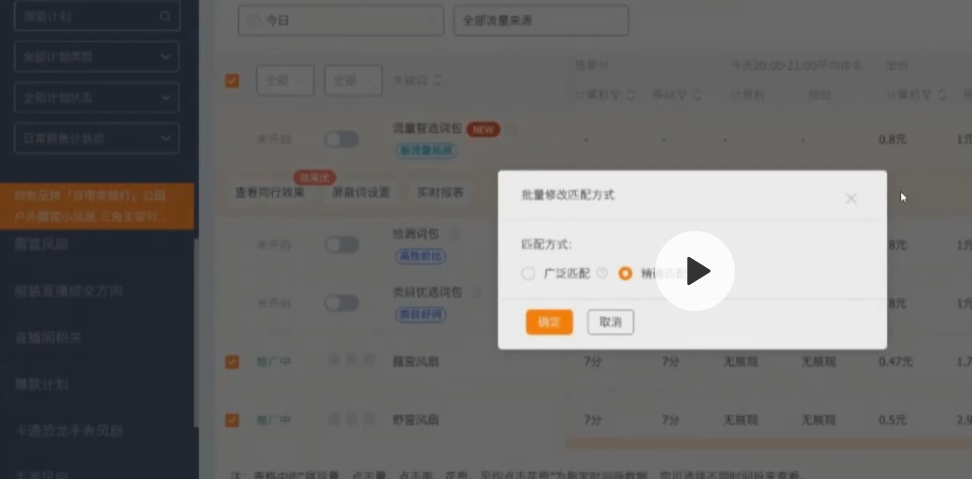Open the 实时报表 tab
This screenshot has height=479, width=972.
439,192
